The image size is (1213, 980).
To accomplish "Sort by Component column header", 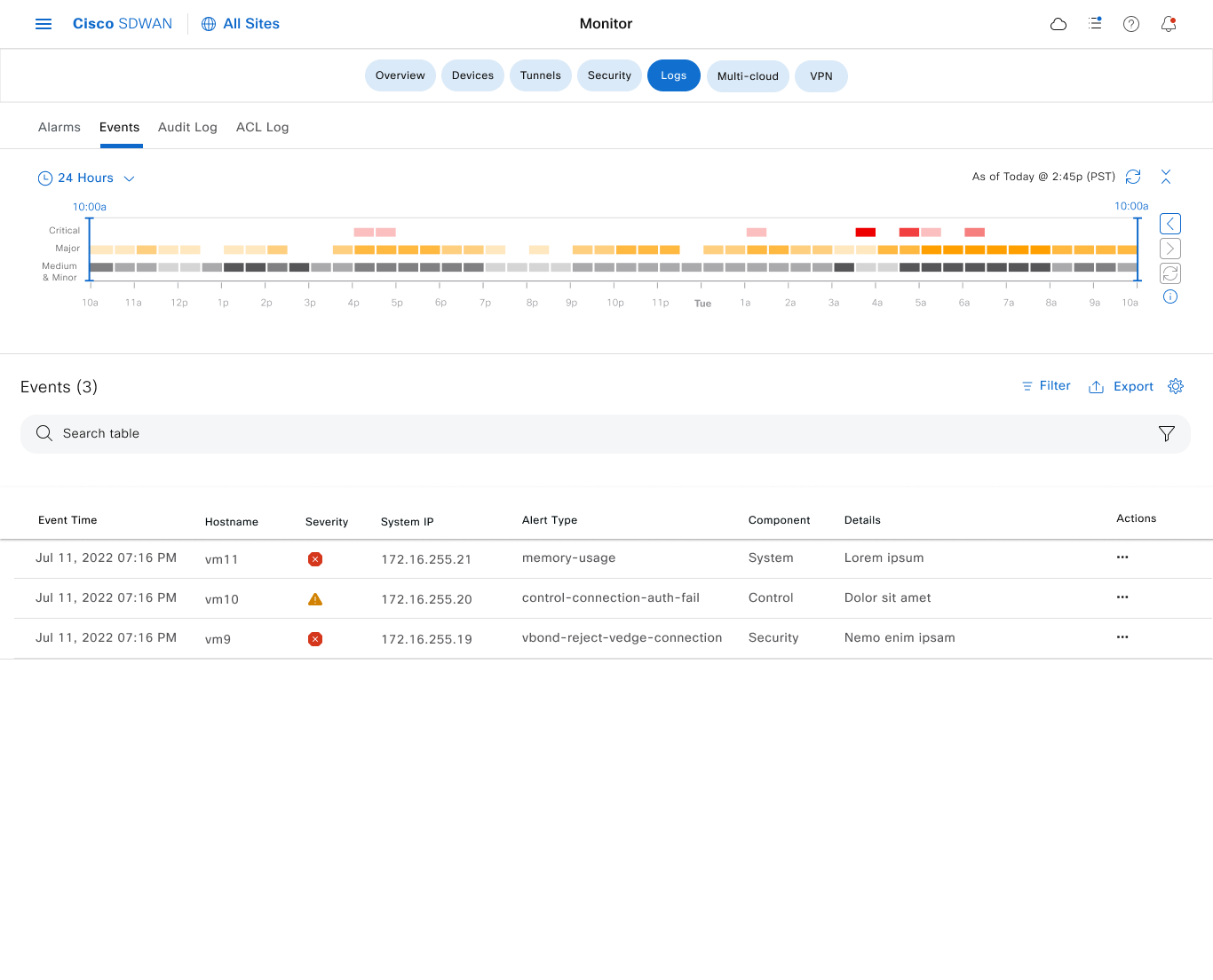I will click(780, 520).
